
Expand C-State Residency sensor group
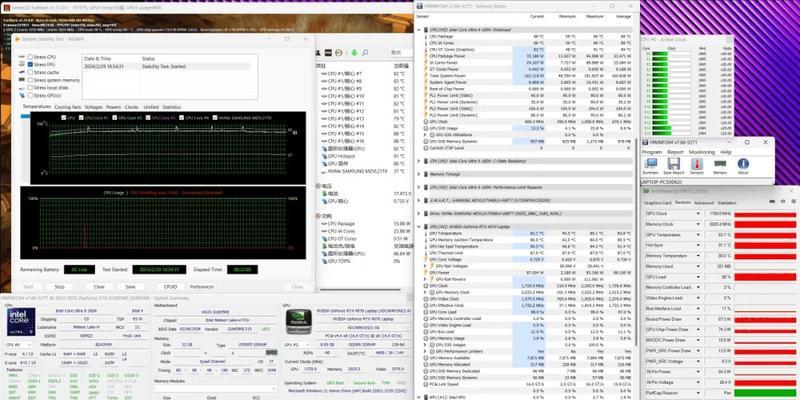pyautogui.click(x=419, y=161)
